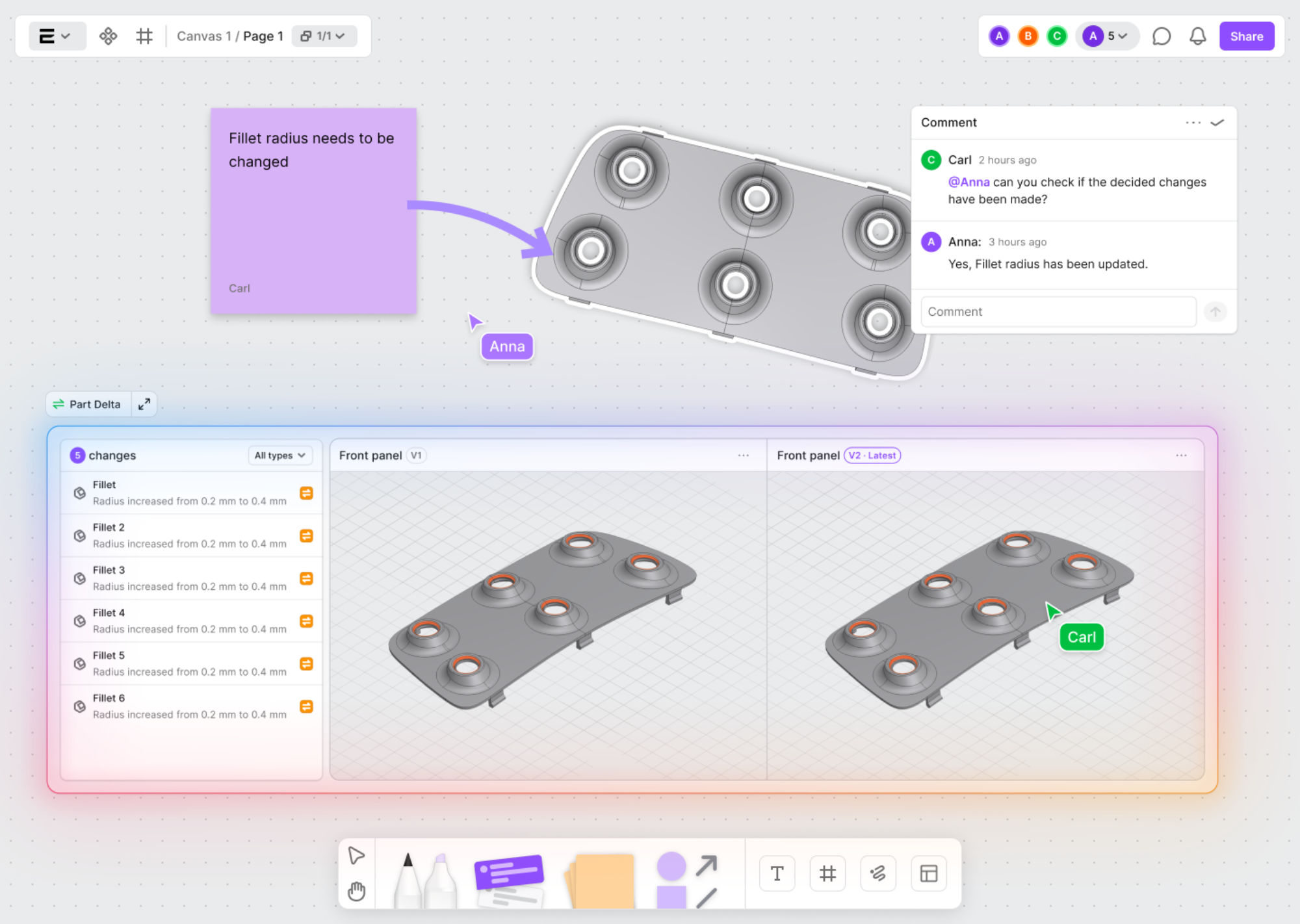Screen dimensions: 1300x924
Task: Open the notifications bell
Action: coord(1197,36)
